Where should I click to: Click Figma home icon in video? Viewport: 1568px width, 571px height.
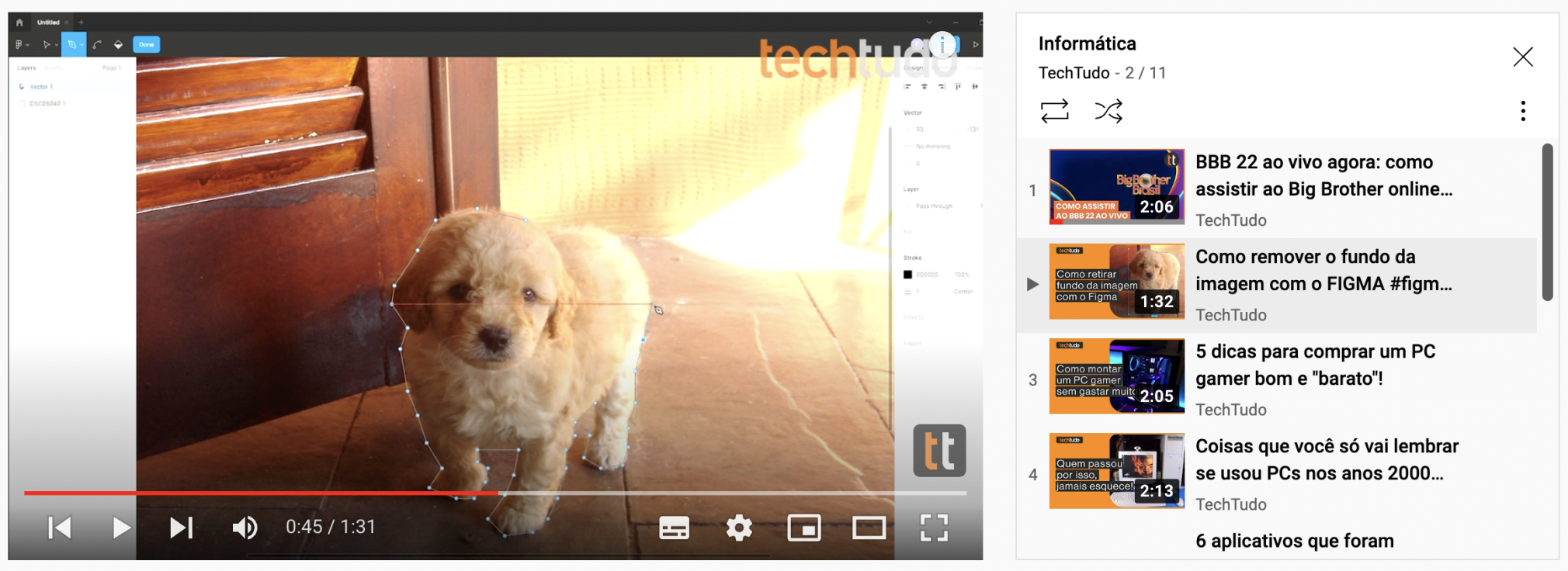click(x=19, y=22)
